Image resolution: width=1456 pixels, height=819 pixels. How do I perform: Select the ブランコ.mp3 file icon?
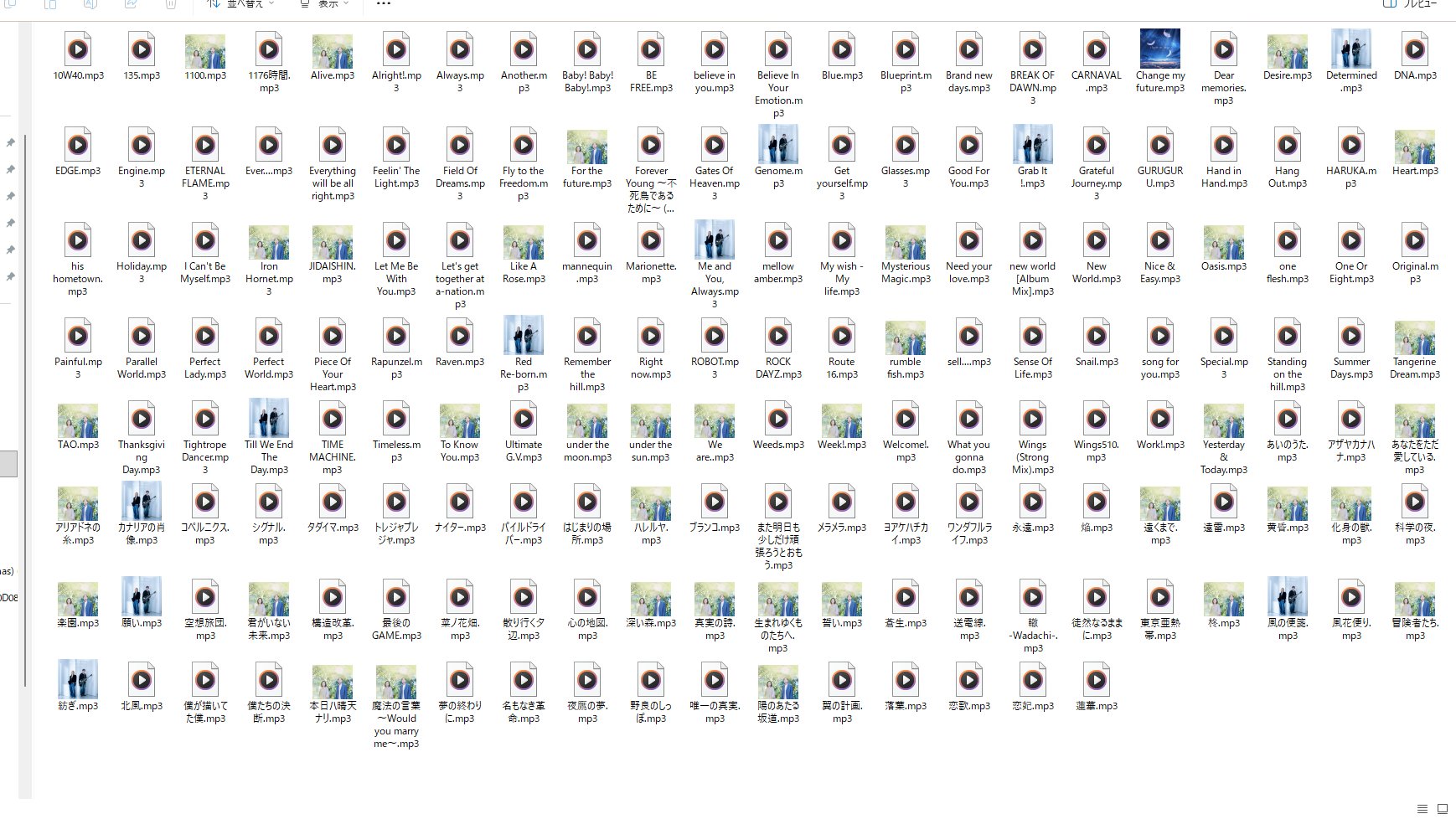[x=715, y=502]
